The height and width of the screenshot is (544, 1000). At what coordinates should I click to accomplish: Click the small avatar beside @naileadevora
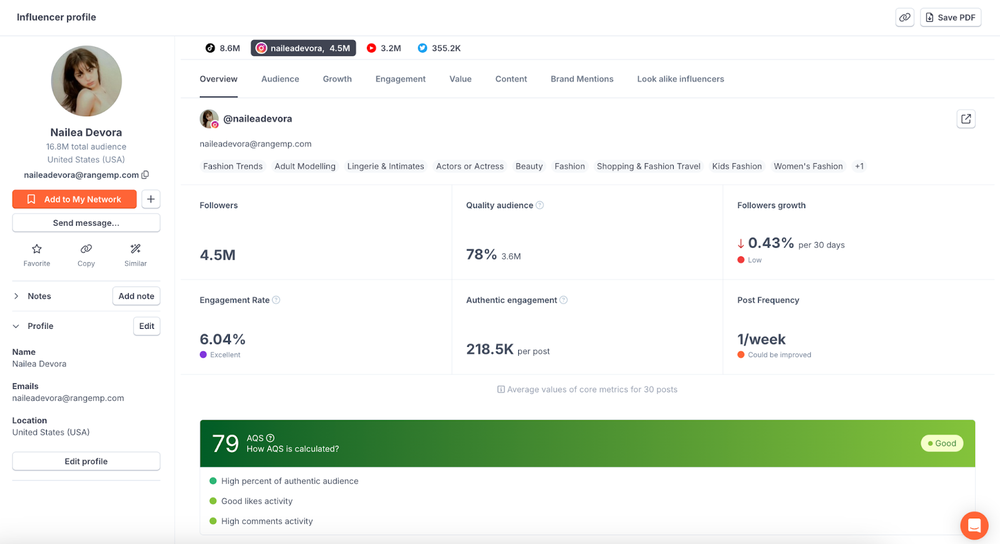209,119
